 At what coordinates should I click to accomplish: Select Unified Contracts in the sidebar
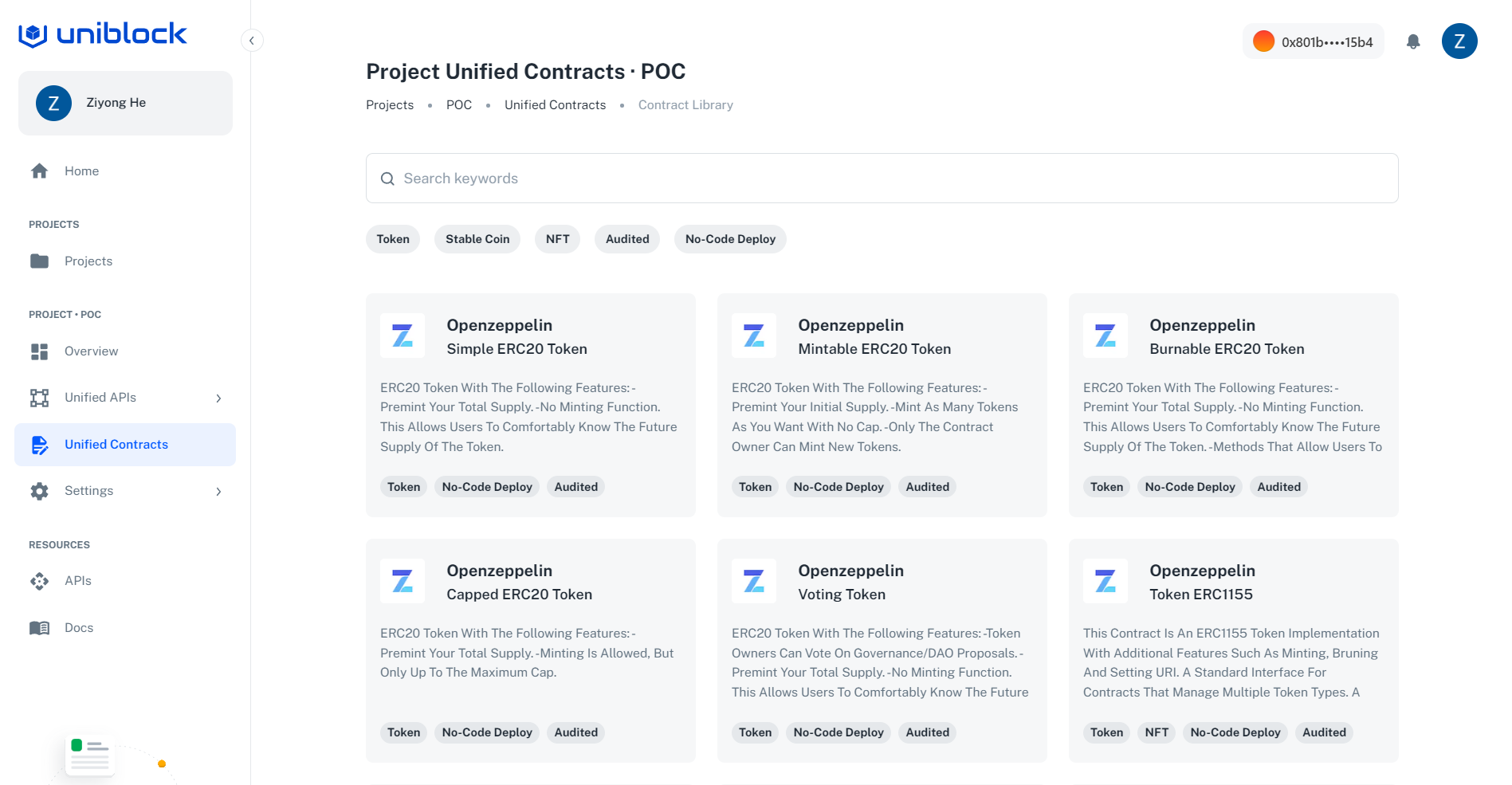(x=116, y=445)
